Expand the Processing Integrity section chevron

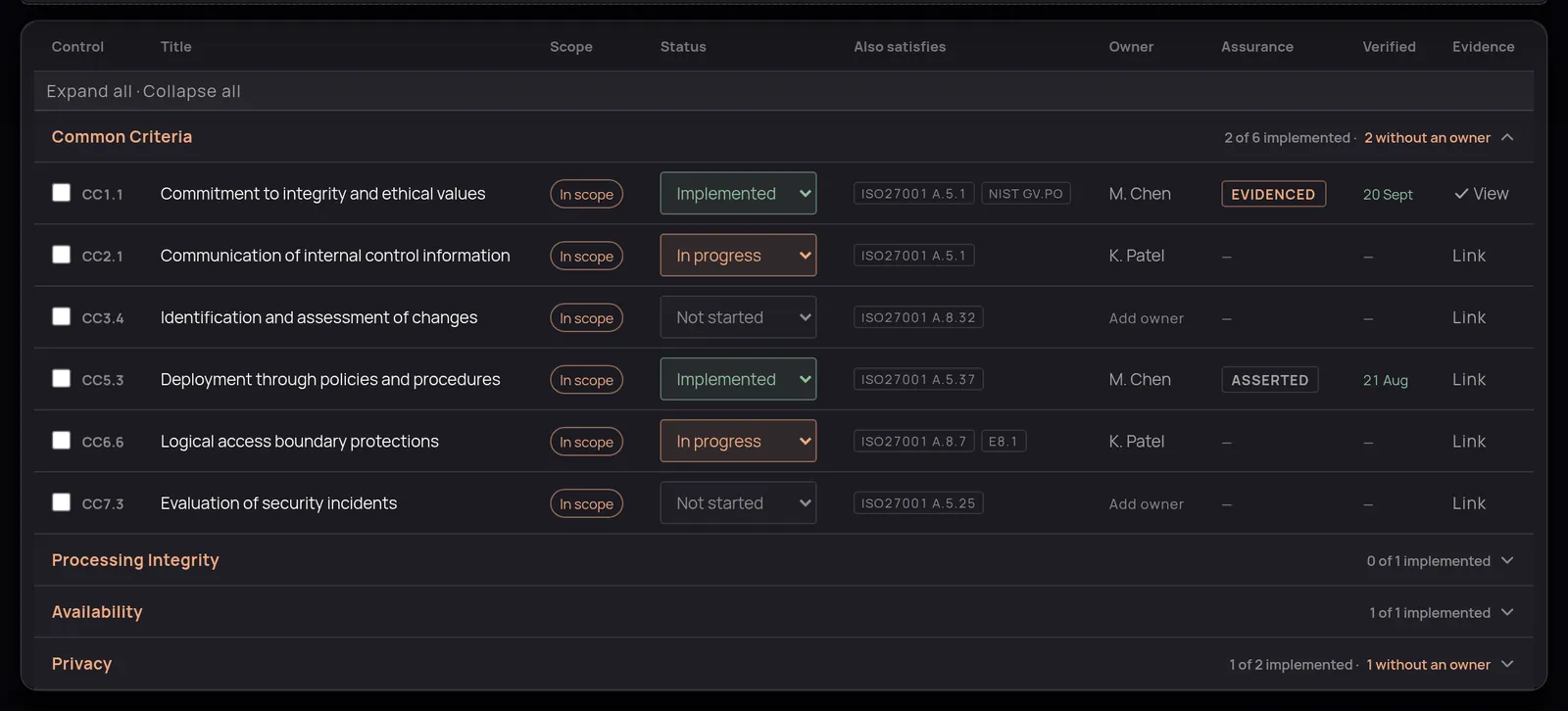[x=1507, y=560]
